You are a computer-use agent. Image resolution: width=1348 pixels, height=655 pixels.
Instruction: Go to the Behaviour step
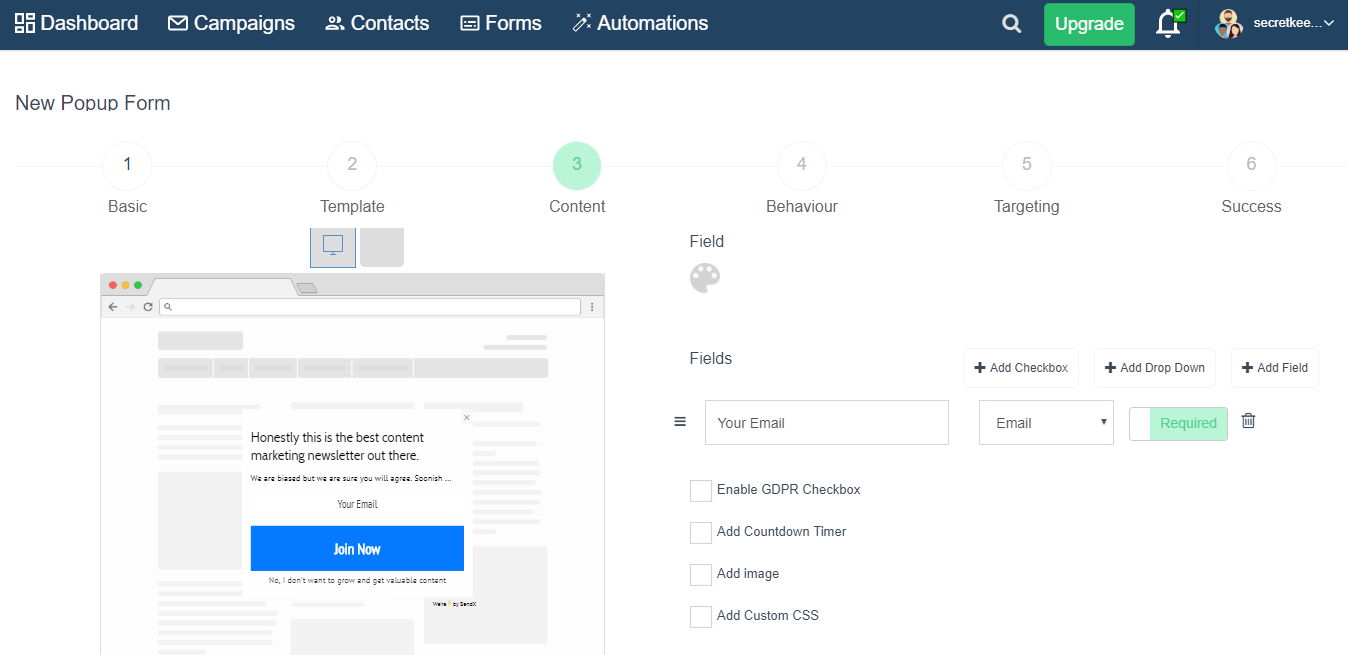click(801, 165)
